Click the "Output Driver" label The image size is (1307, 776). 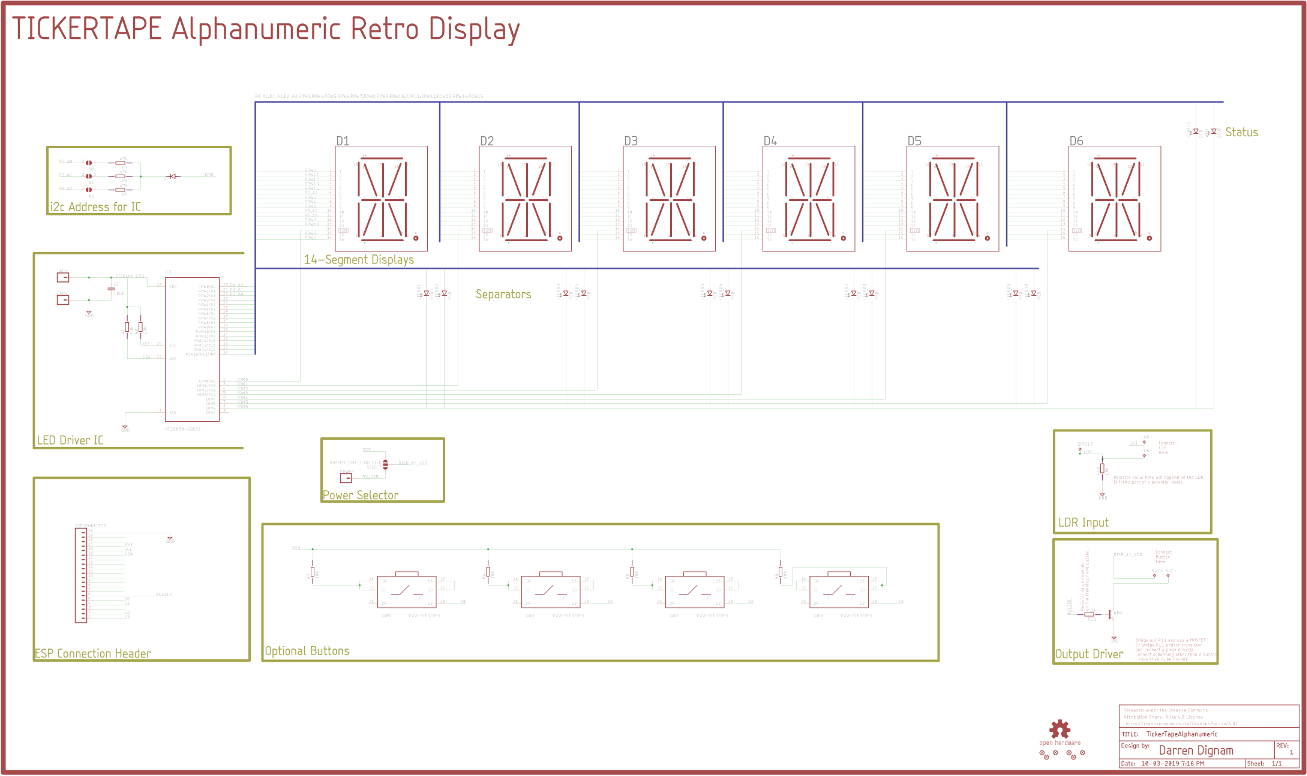pos(1089,654)
